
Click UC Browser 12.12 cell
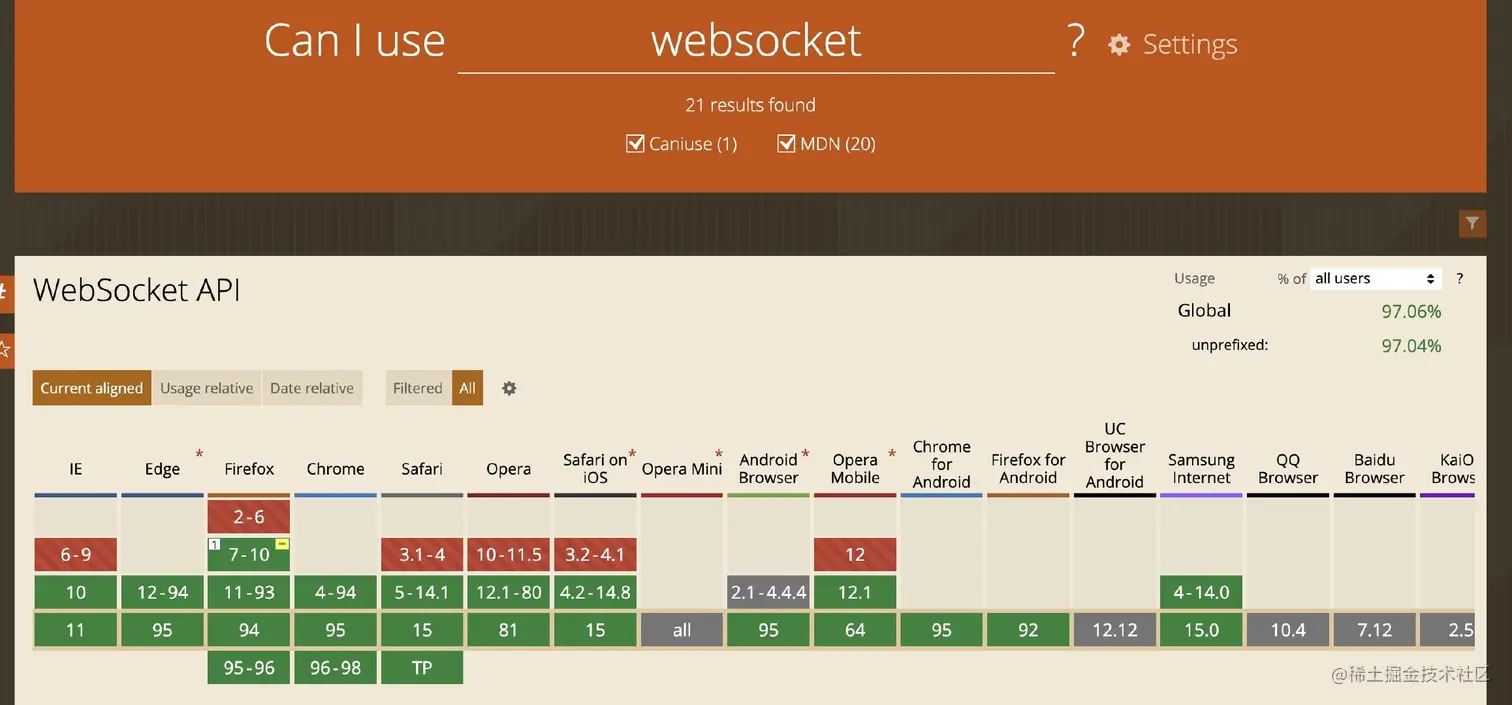(x=1115, y=630)
